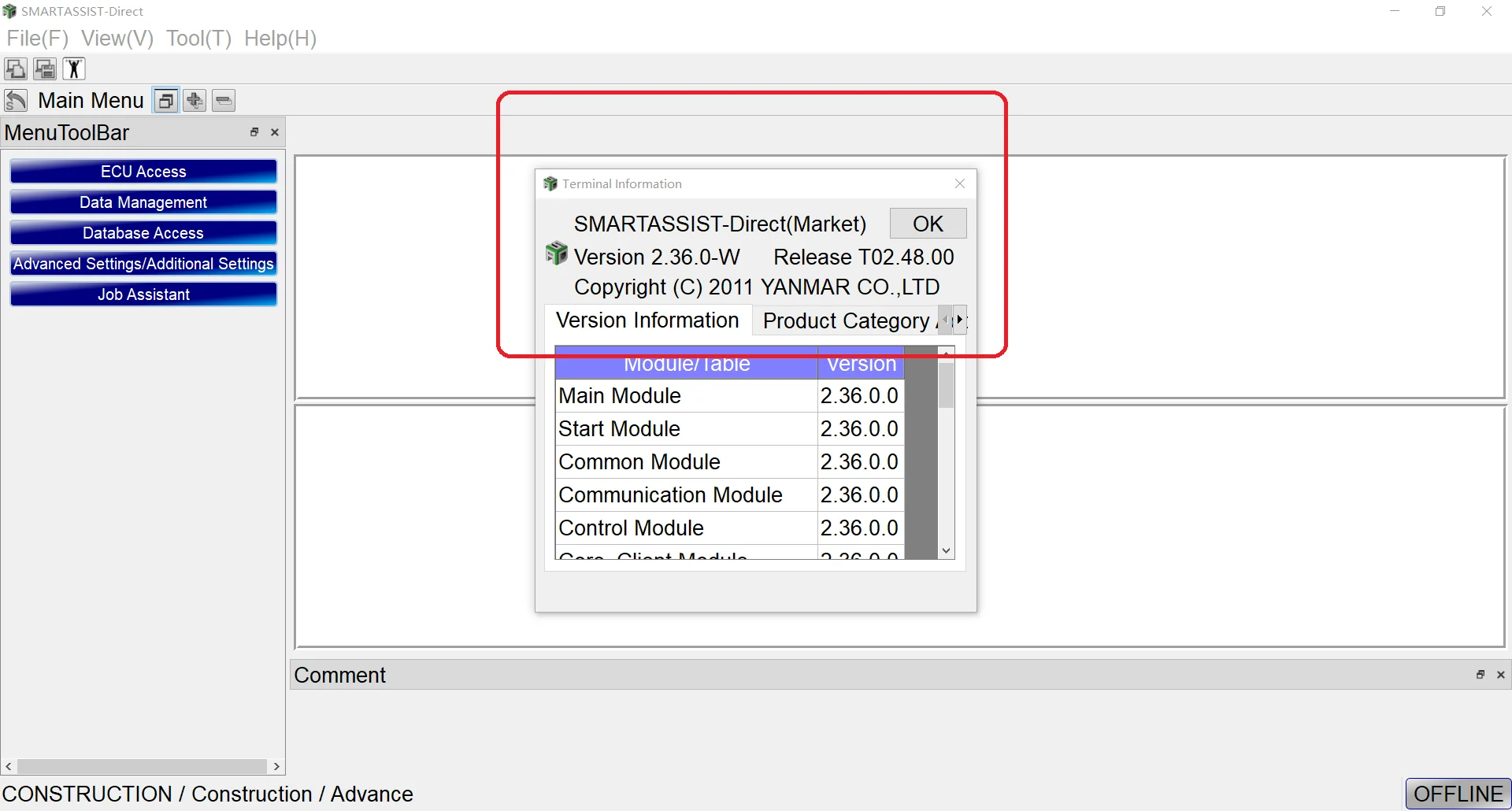The image size is (1512, 811).
Task: Click the tab strip left-scroll arrow
Action: click(946, 320)
